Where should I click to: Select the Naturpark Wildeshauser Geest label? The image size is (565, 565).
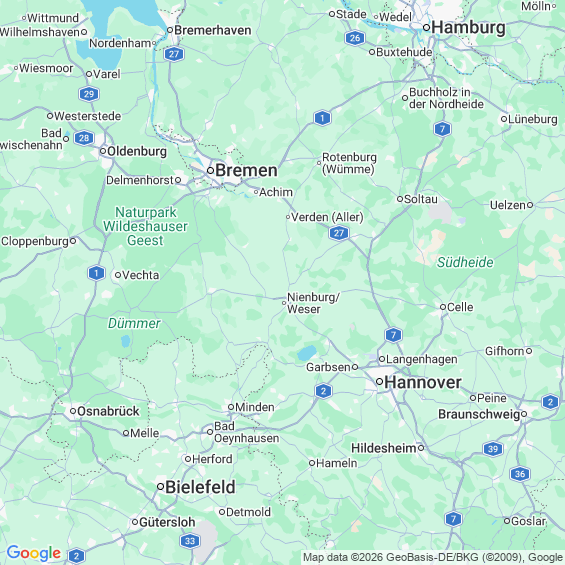pyautogui.click(x=145, y=226)
